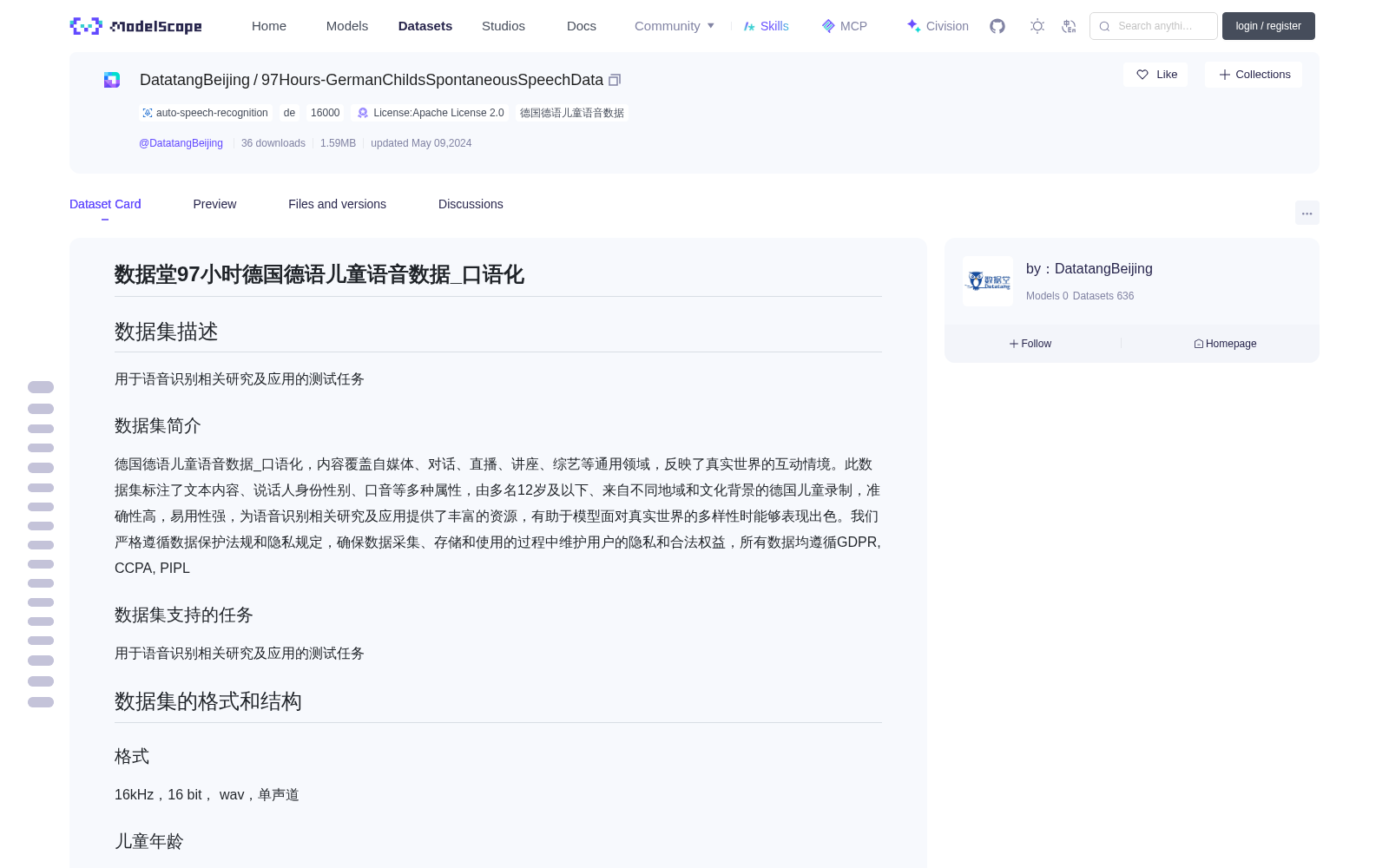The image size is (1389, 868).
Task: Copy dataset name with copy icon
Action: click(x=615, y=80)
